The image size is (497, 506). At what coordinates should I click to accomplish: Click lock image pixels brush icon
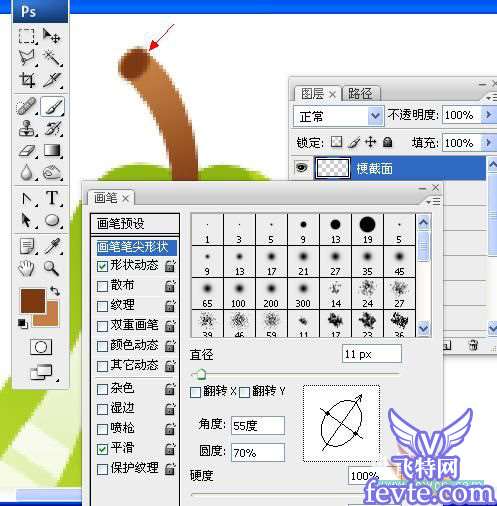pos(354,143)
